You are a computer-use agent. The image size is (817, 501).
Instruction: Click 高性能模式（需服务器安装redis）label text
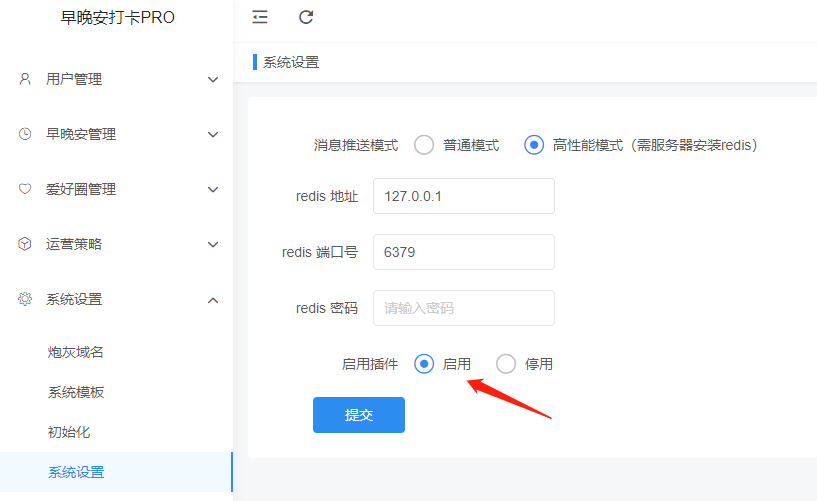tap(655, 145)
